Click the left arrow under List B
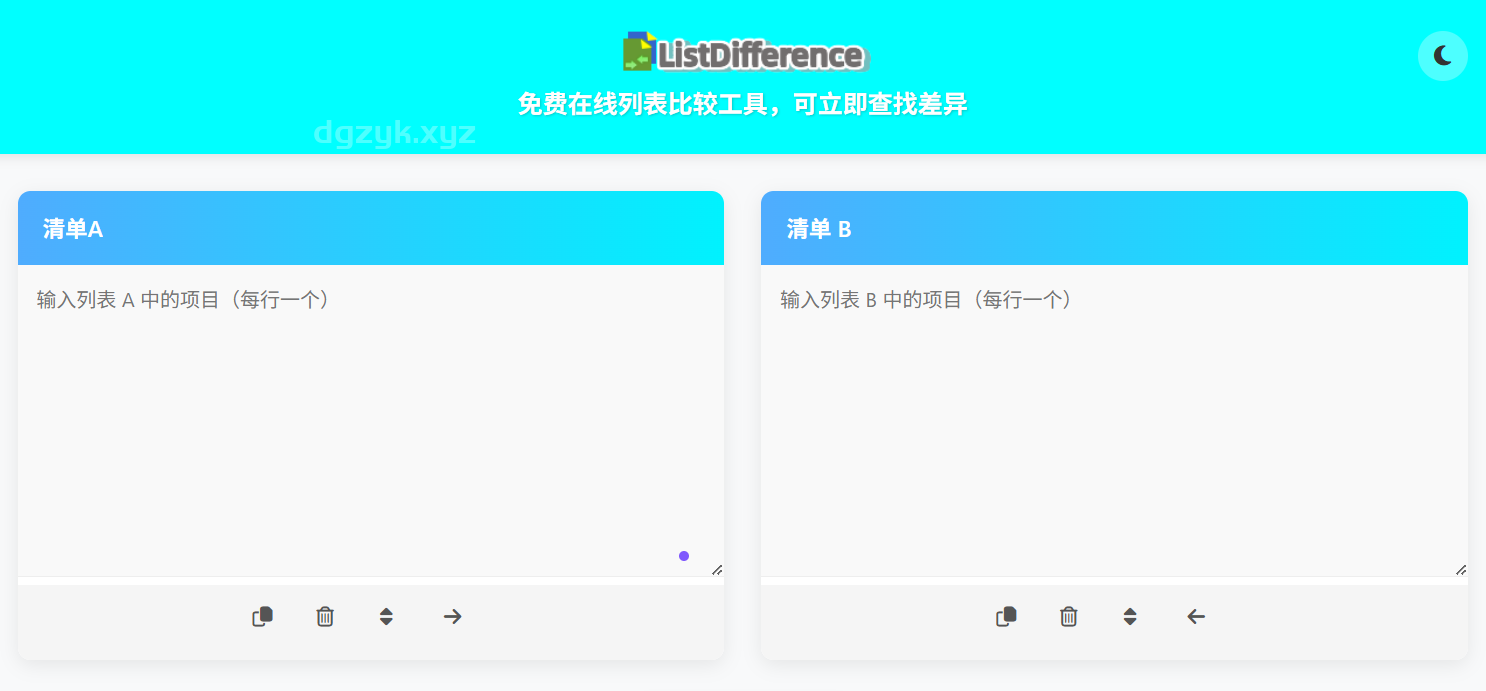The width and height of the screenshot is (1486, 691). [1196, 617]
